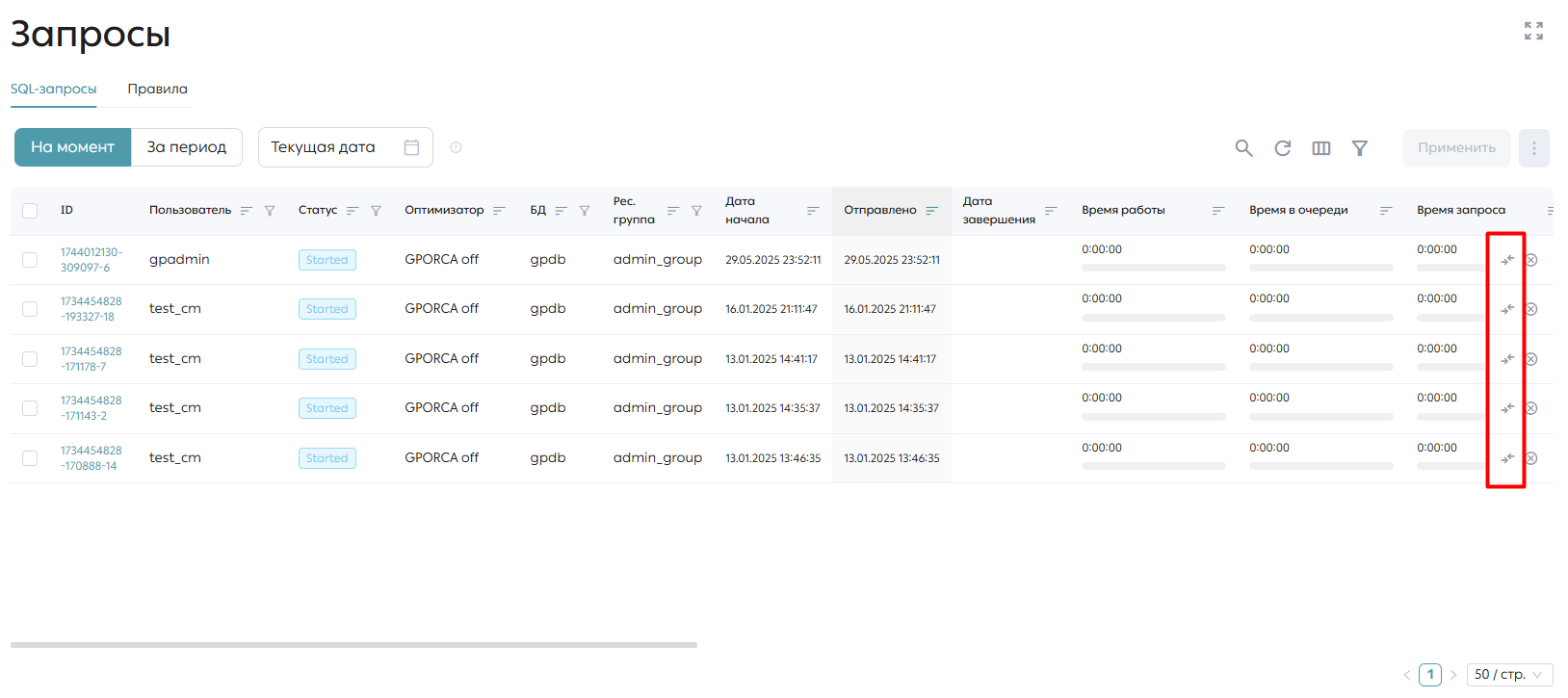This screenshot has height=698, width=1568.
Task: Select the За период mode
Action: pos(187,147)
